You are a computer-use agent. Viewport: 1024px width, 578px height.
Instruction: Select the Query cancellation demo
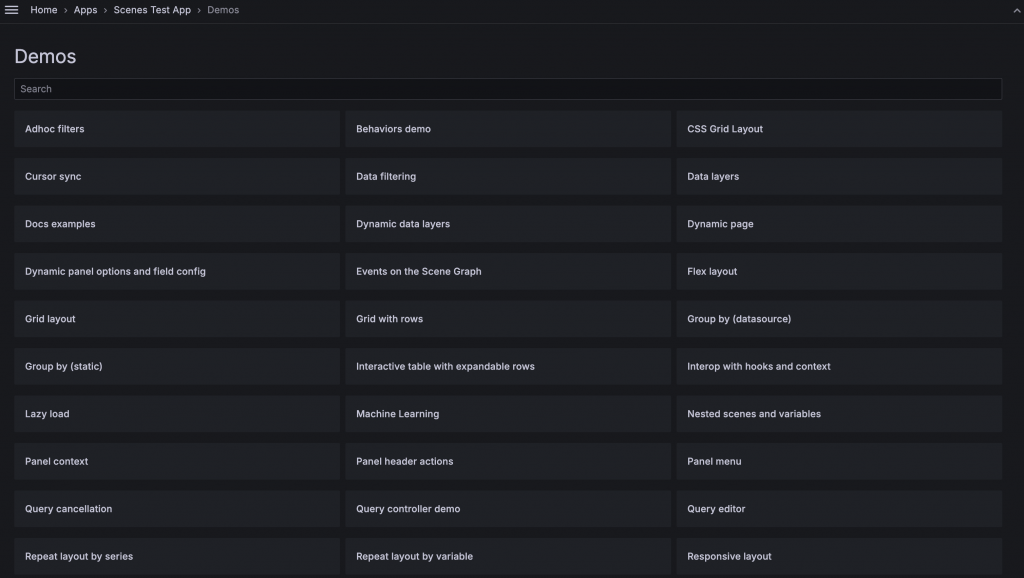[x=177, y=509]
